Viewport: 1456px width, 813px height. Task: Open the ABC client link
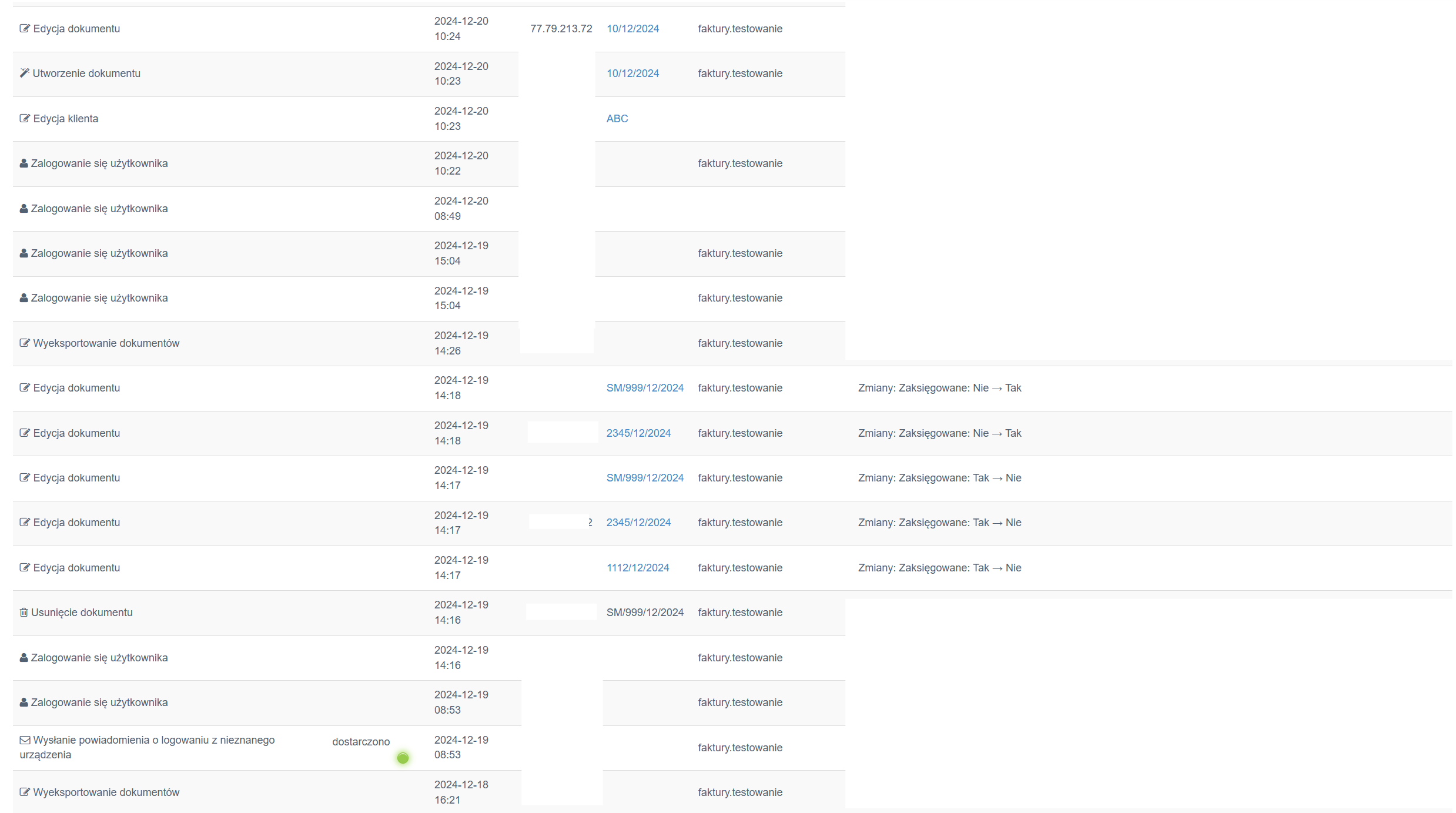click(617, 119)
